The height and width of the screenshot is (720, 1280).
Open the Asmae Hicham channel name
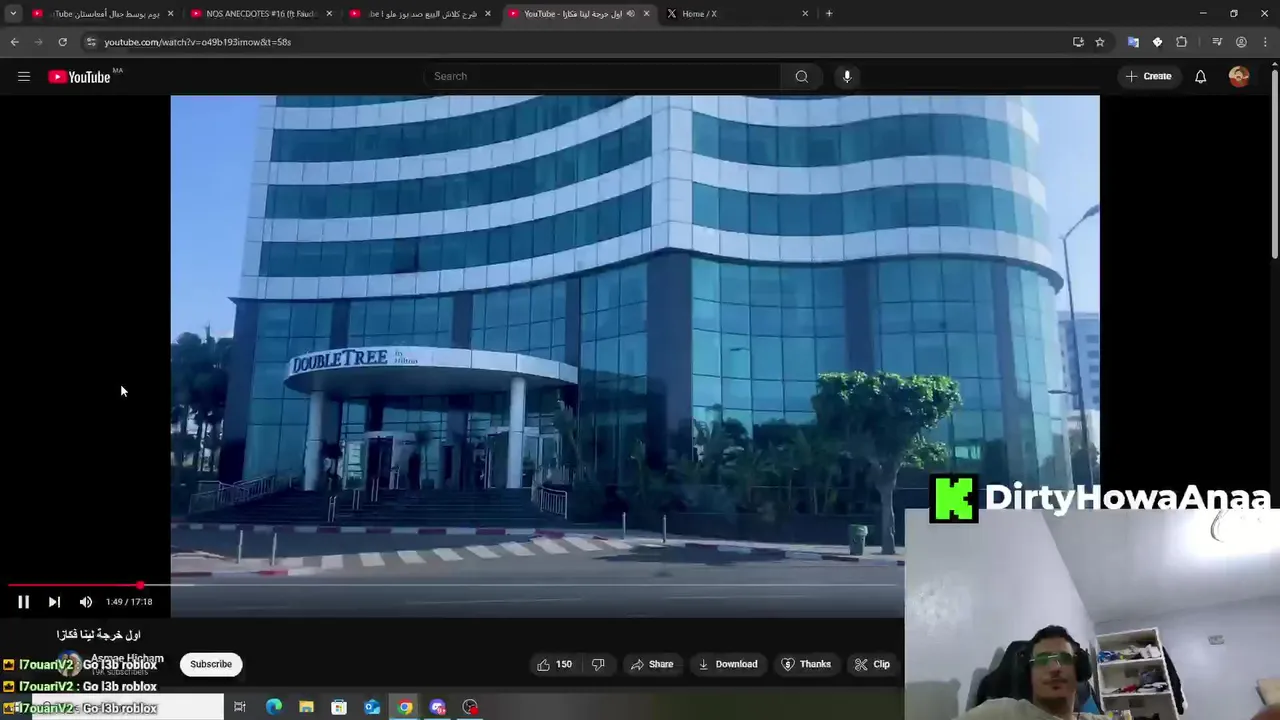pos(127,659)
